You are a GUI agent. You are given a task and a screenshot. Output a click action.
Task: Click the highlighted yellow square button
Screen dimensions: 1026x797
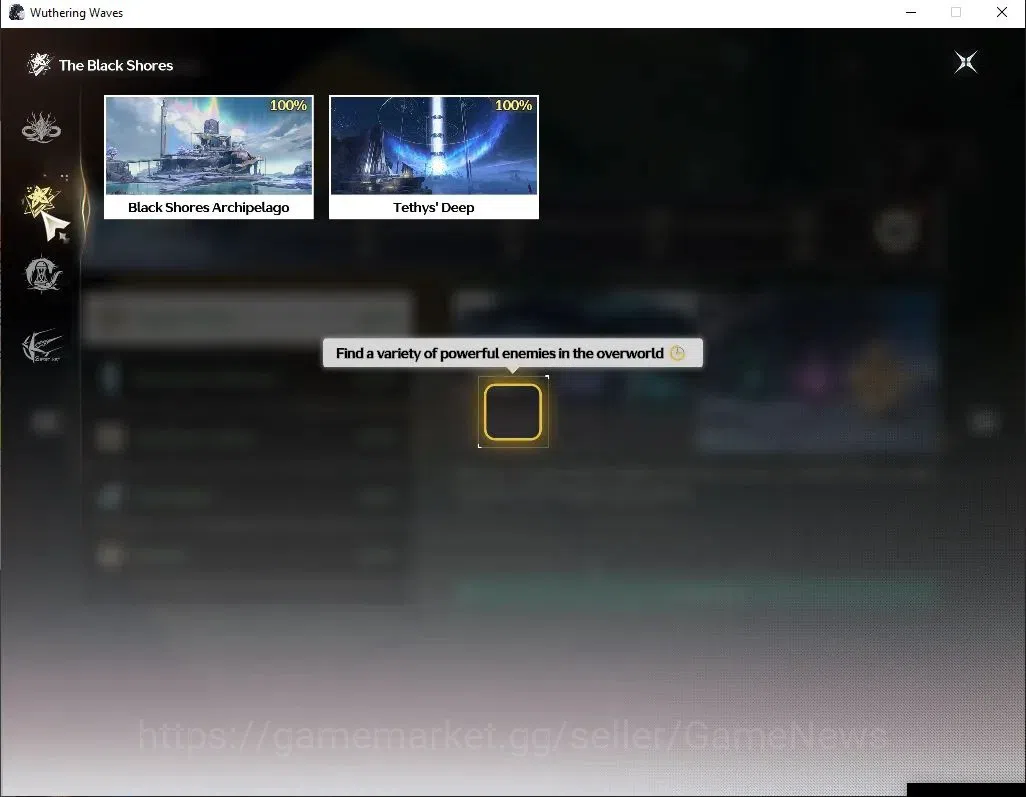click(513, 412)
